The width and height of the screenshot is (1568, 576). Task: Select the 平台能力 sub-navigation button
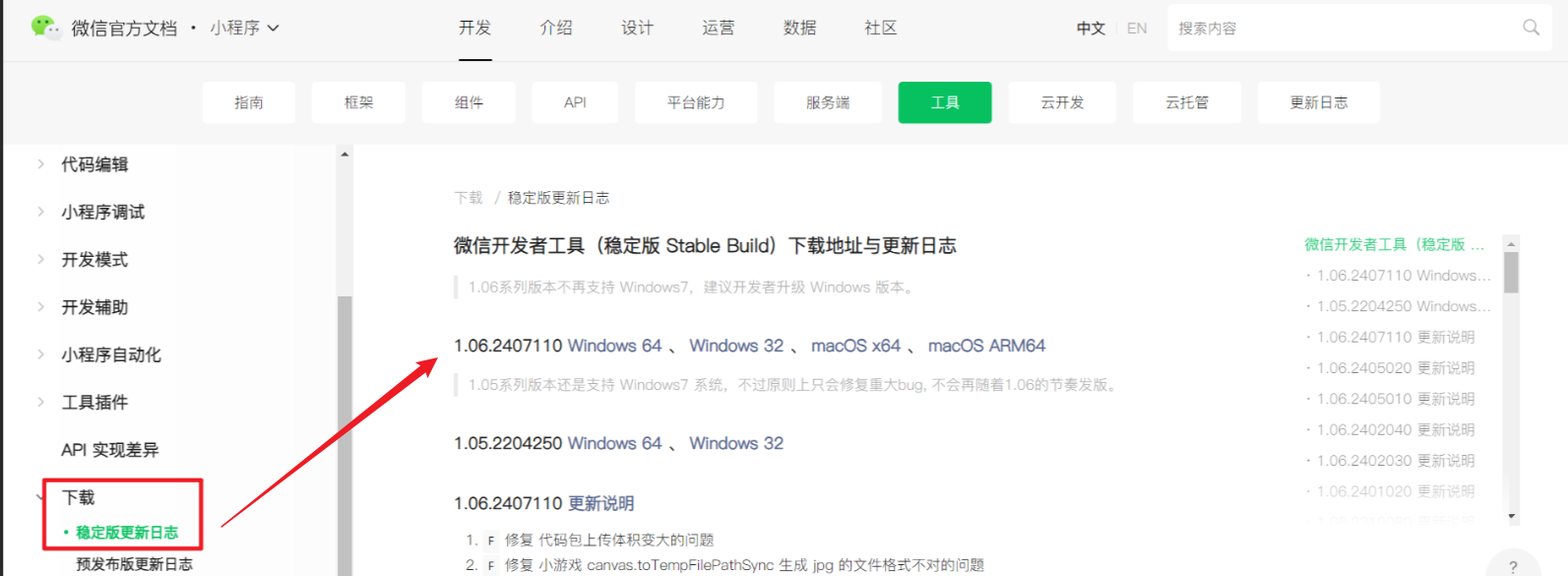click(x=696, y=102)
